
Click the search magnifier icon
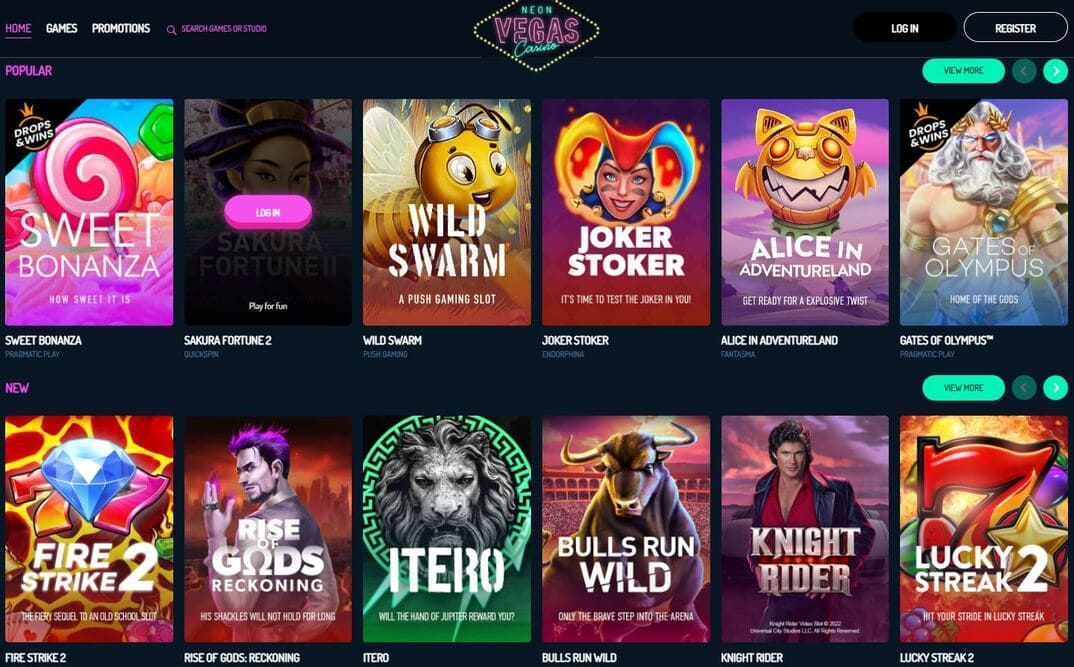(x=171, y=29)
